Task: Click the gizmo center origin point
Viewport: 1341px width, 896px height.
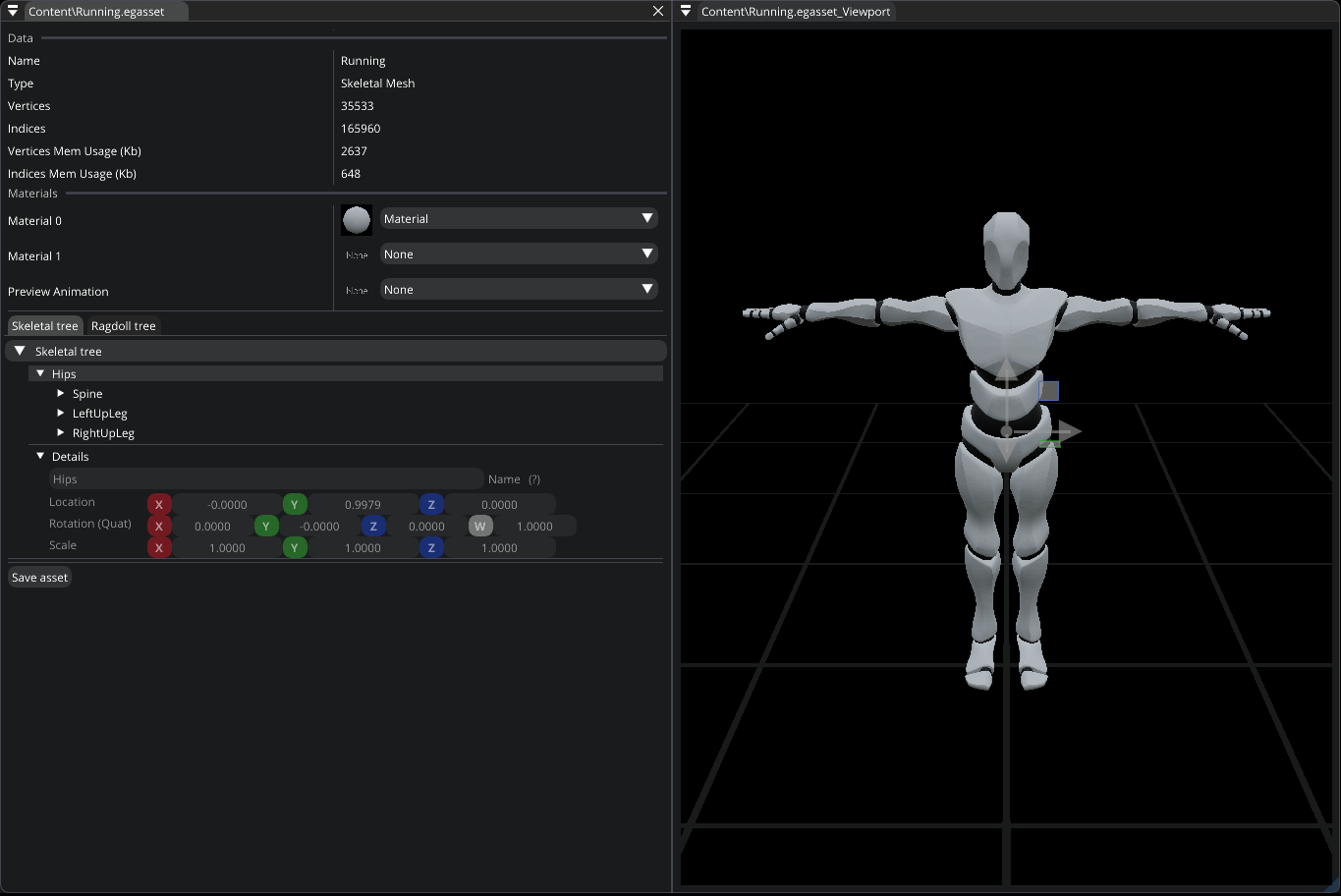Action: click(x=1006, y=431)
